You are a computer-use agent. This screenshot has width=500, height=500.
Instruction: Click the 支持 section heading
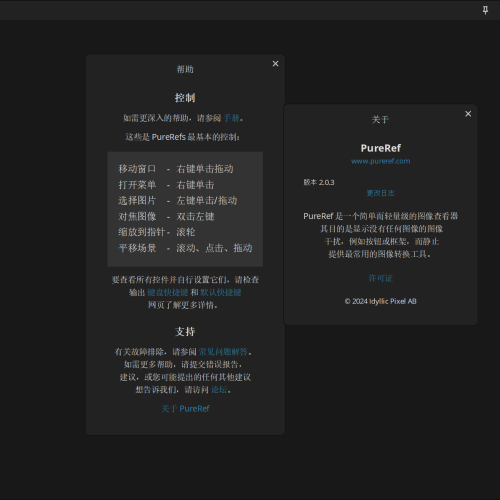coord(185,332)
